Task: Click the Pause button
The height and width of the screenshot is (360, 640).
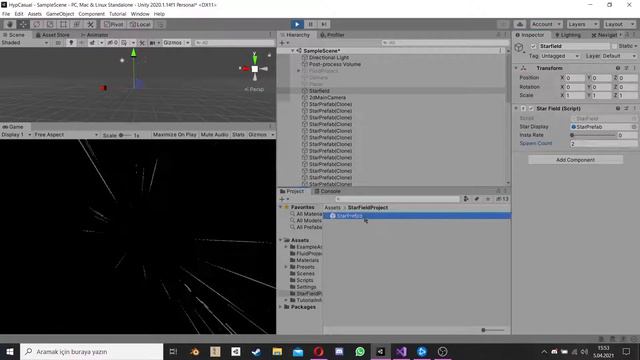Action: point(311,24)
